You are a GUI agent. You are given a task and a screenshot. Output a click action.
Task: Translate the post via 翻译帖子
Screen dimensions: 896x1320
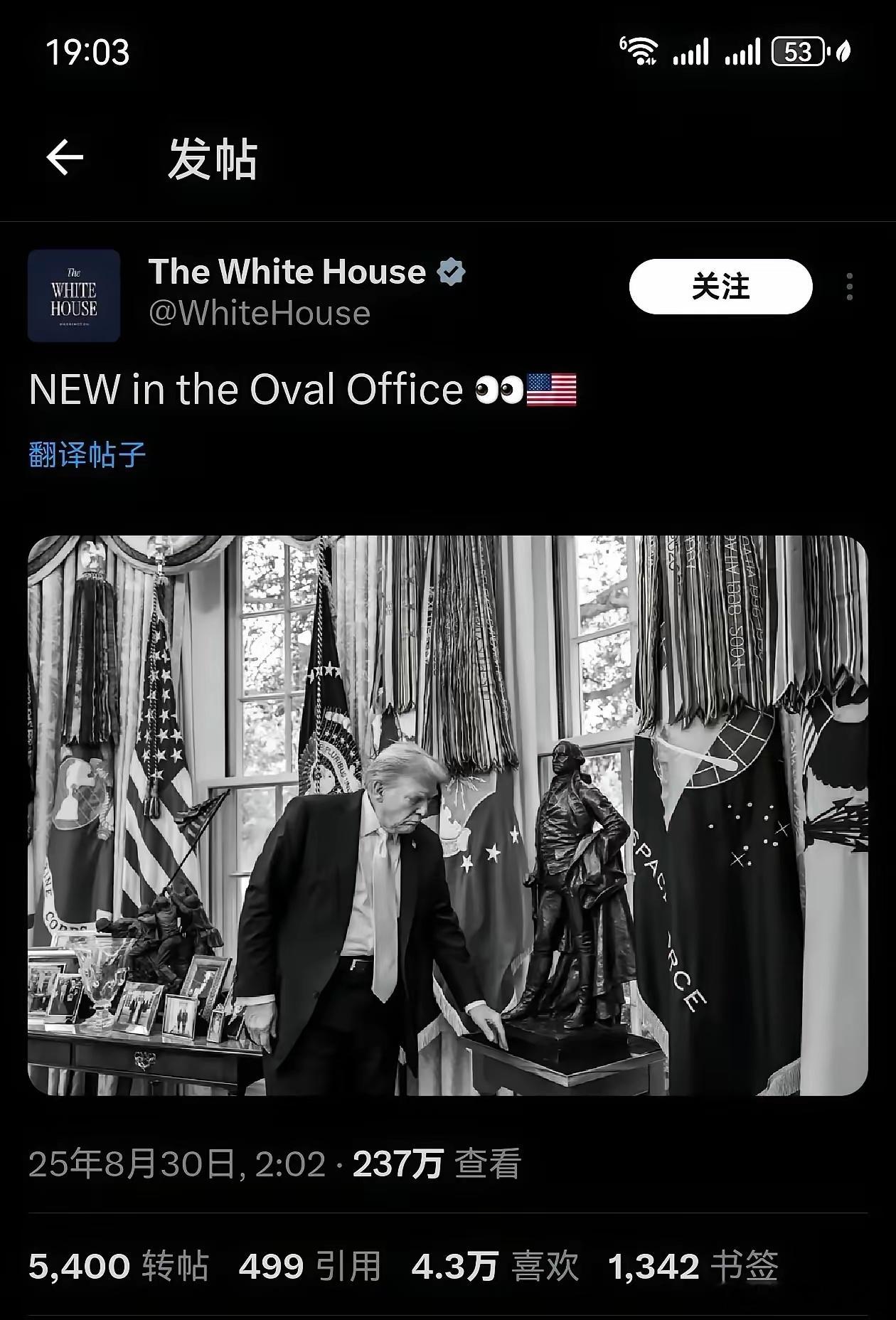pyautogui.click(x=87, y=454)
